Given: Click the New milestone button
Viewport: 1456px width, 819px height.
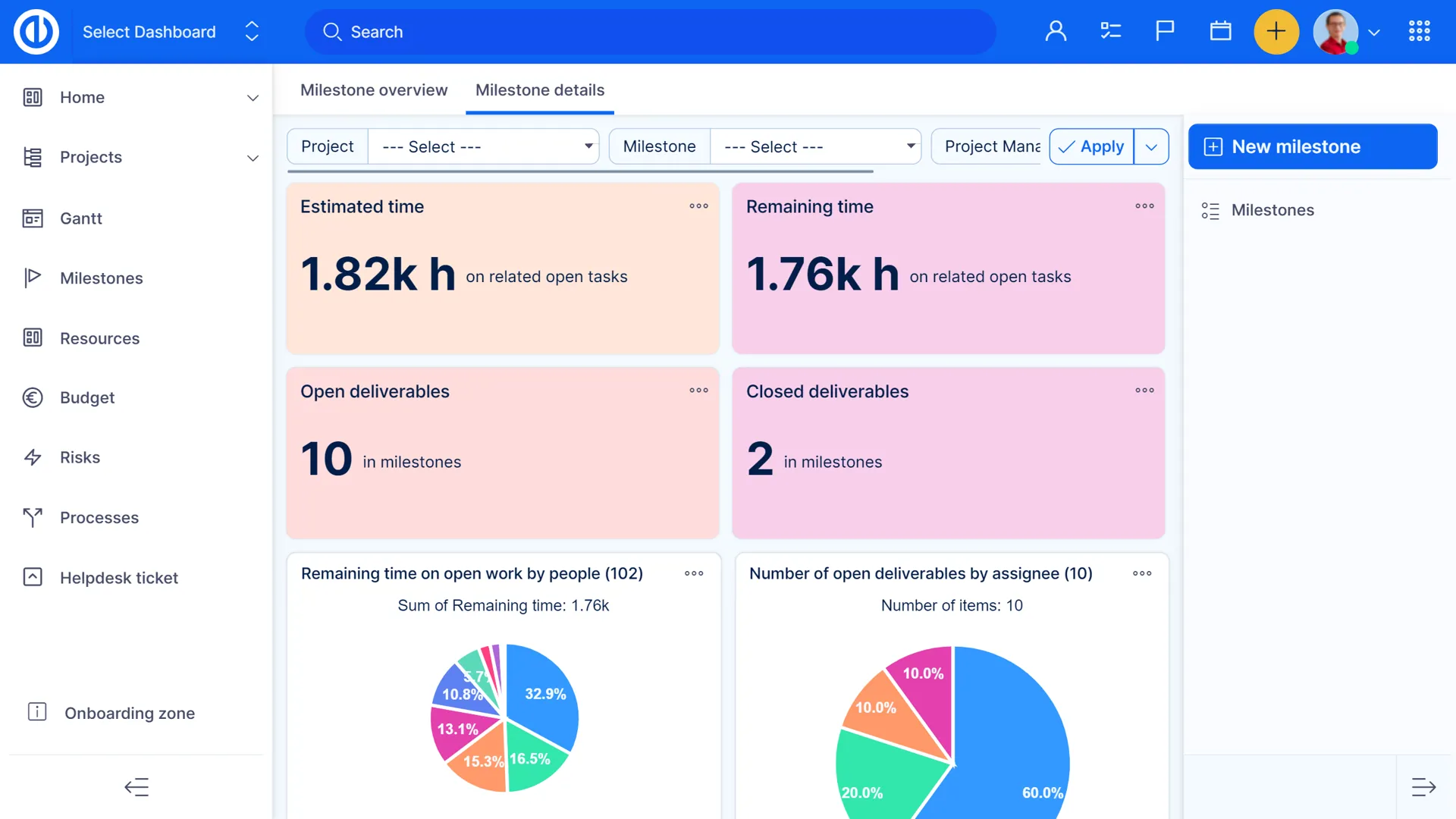Looking at the screenshot, I should pyautogui.click(x=1312, y=146).
